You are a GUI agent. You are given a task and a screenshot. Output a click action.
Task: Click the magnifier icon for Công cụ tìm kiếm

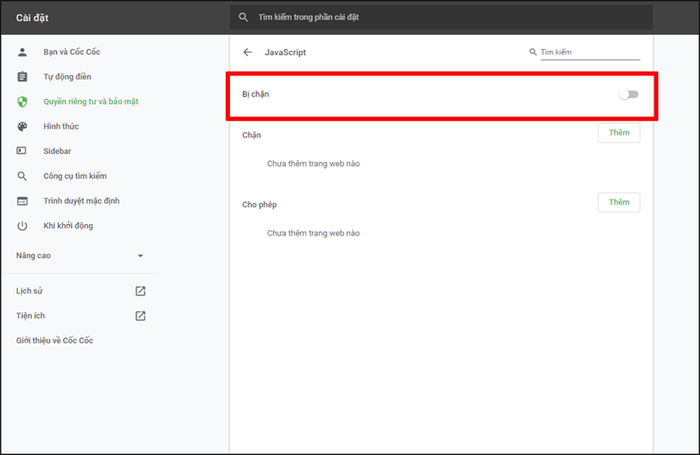[22, 176]
